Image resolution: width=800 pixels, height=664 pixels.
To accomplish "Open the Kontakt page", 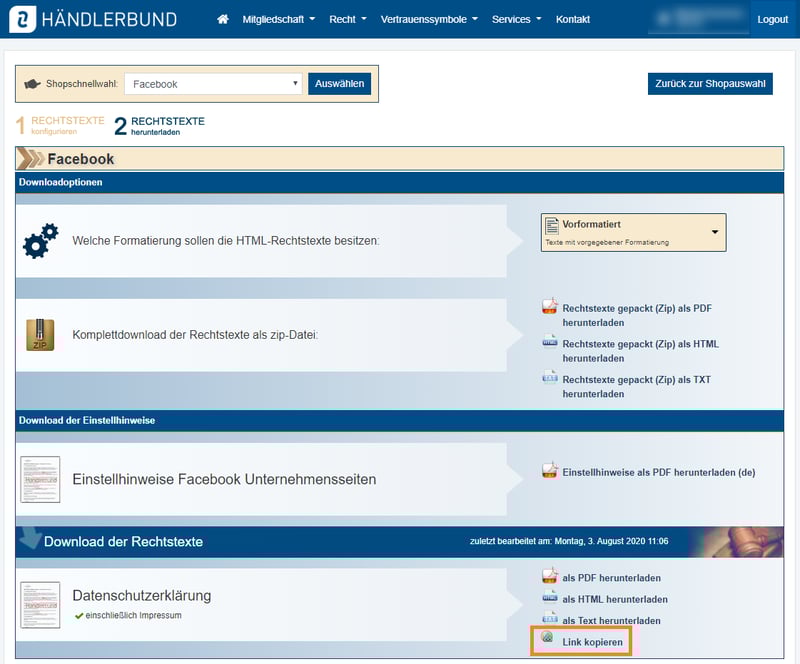I will [x=572, y=19].
